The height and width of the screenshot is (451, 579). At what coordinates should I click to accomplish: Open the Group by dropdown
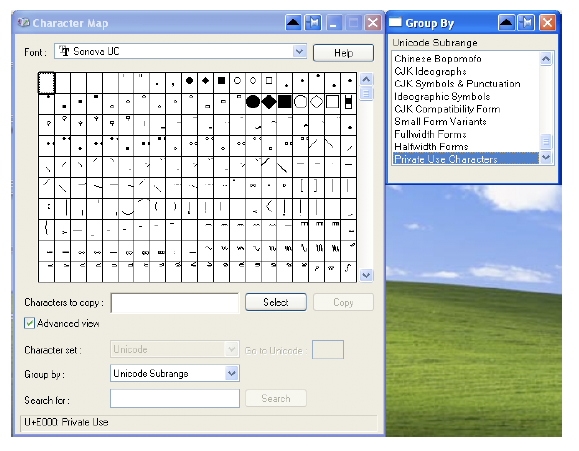click(x=232, y=373)
